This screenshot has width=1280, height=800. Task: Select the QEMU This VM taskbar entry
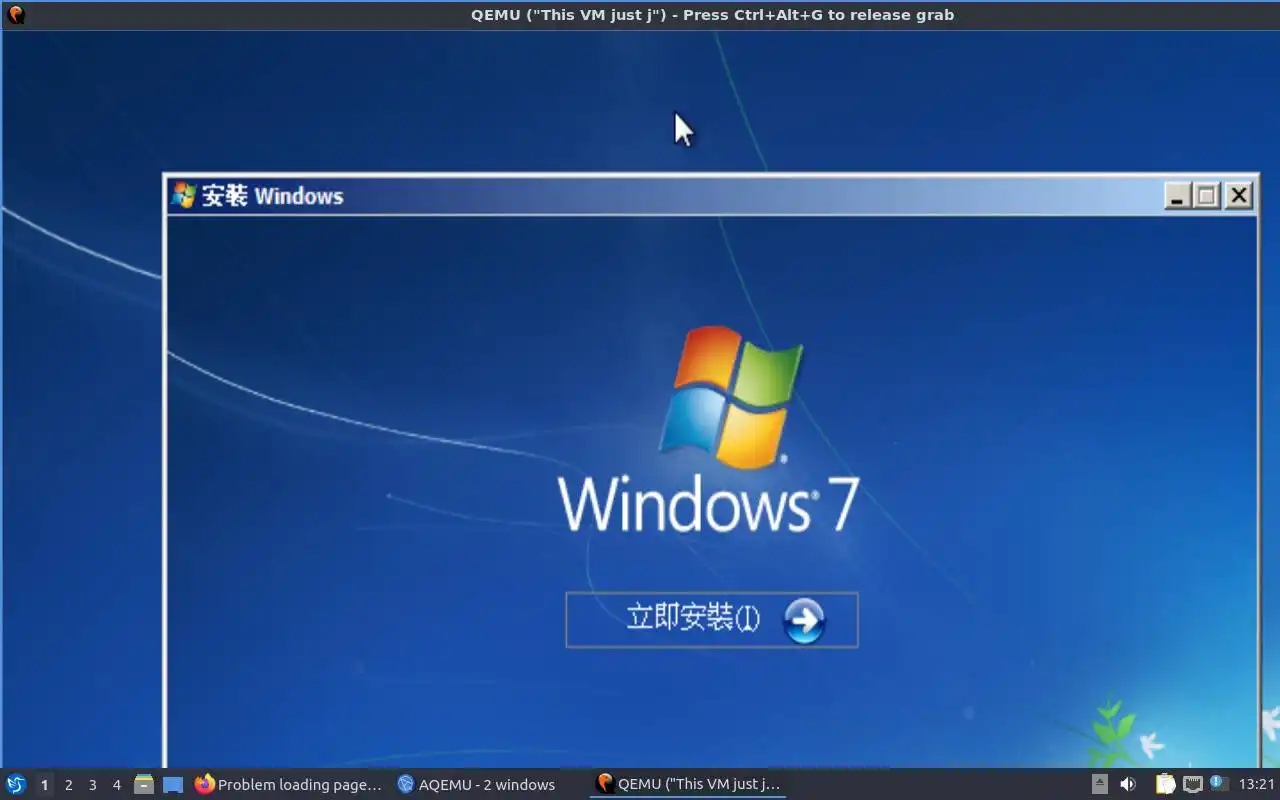pyautogui.click(x=688, y=784)
